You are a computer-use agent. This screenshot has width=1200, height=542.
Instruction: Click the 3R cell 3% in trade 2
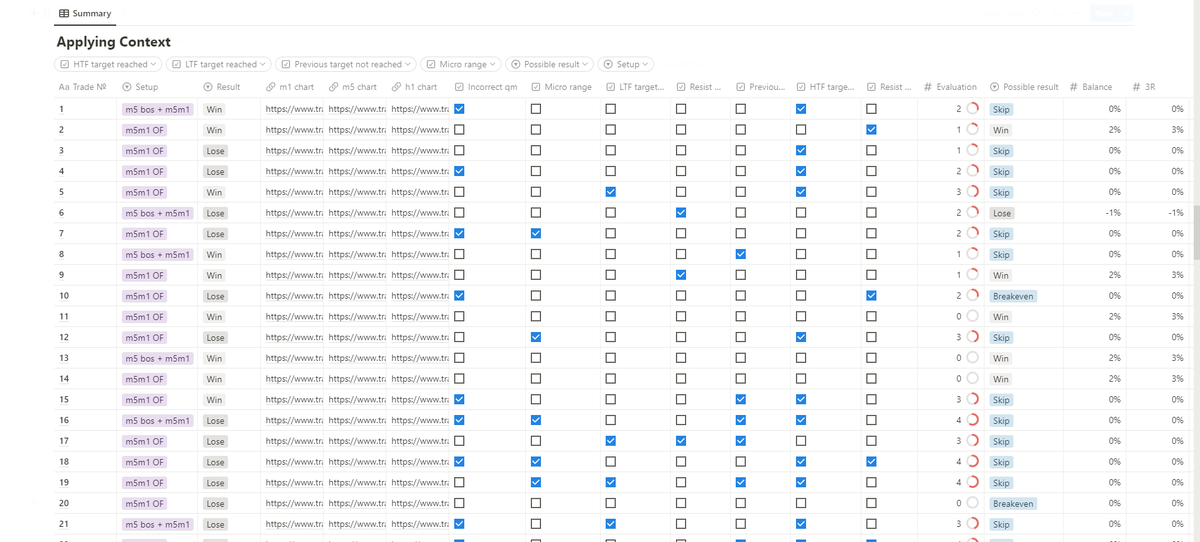1177,130
